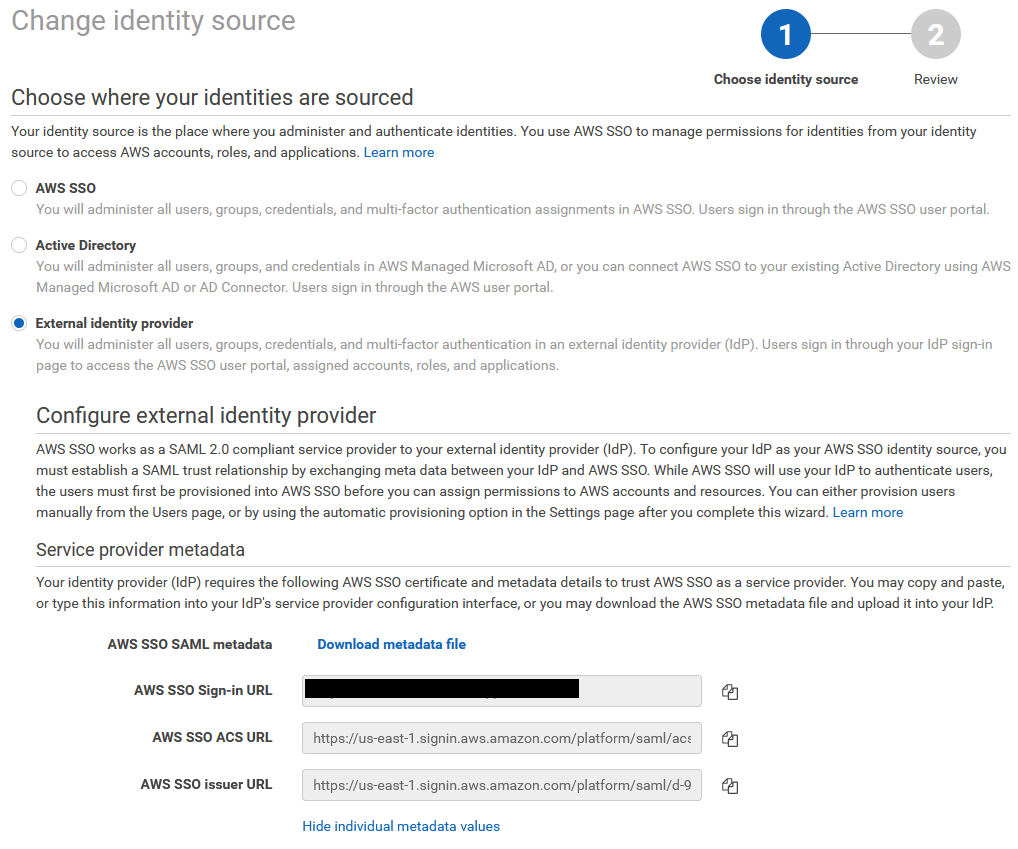1018x849 pixels.
Task: Click the step 1 circle indicator
Action: point(785,35)
